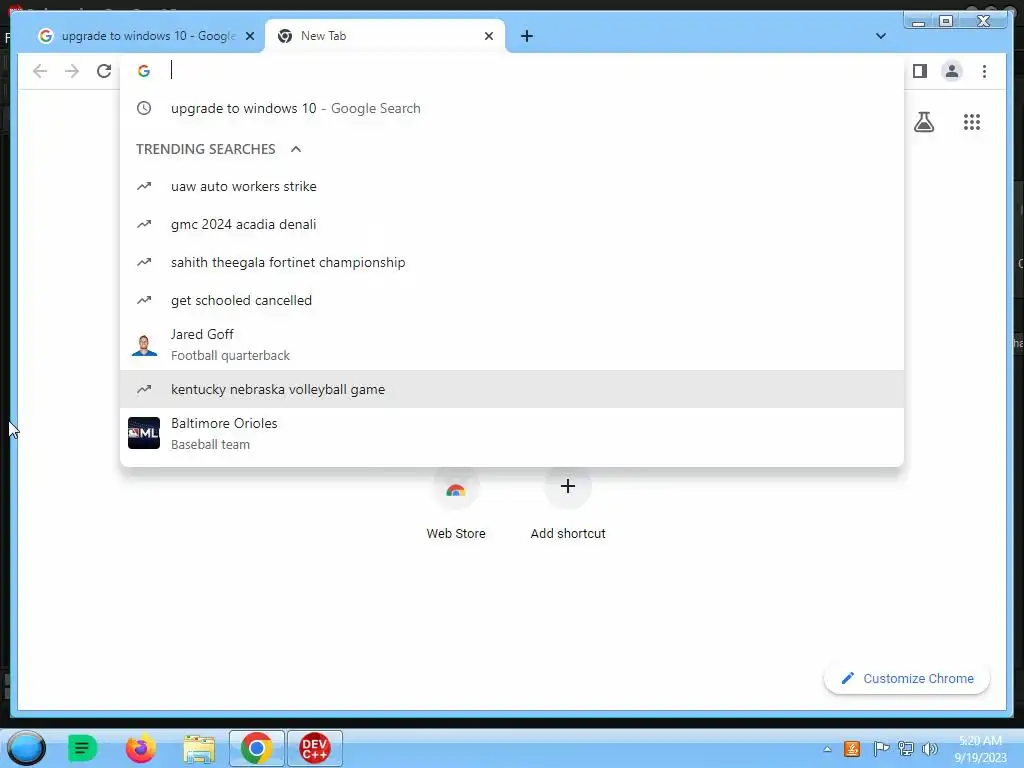Screen dimensions: 1024x768
Task: Click the MLB logo thumbnail
Action: coord(144,433)
